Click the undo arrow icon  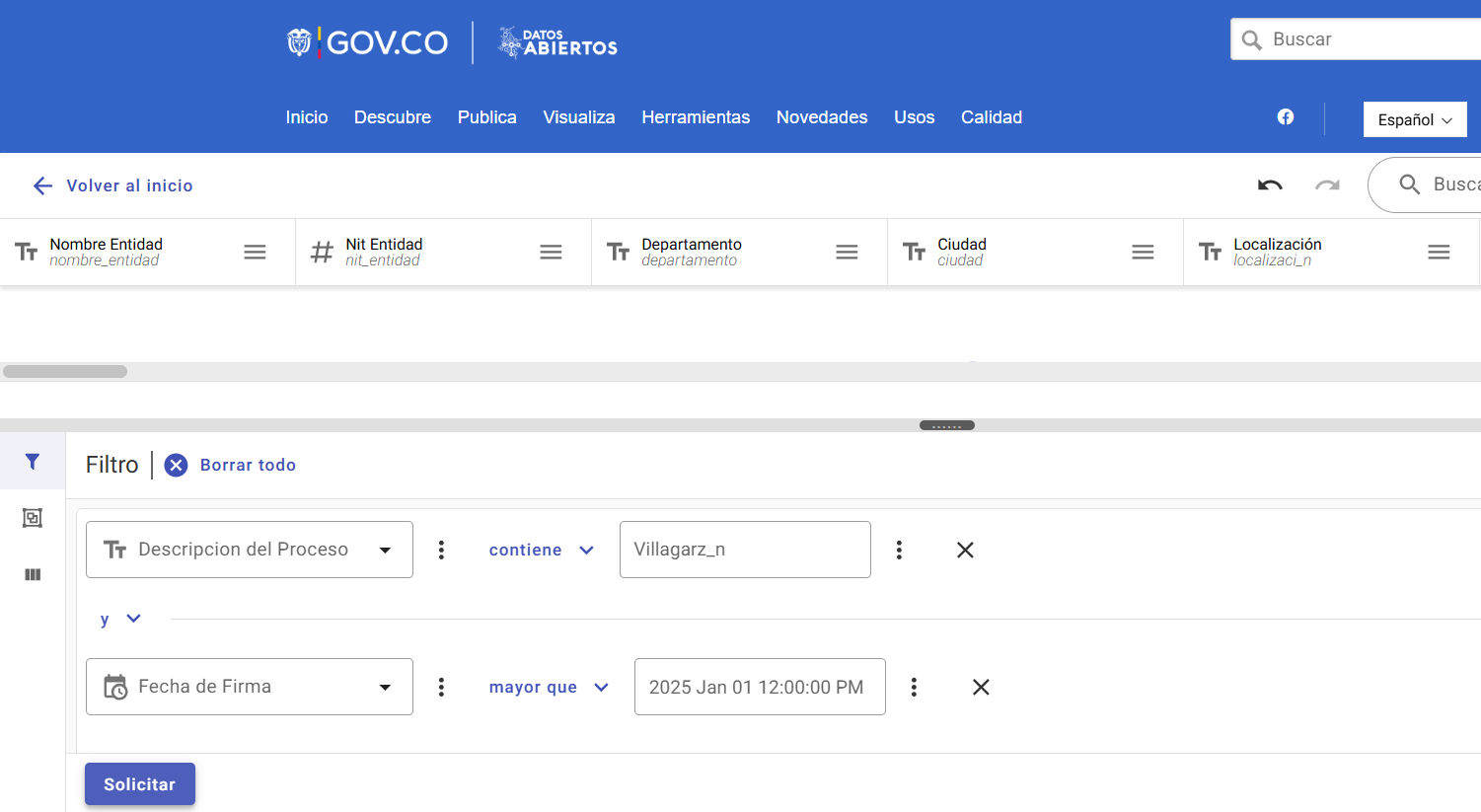[x=1270, y=185]
